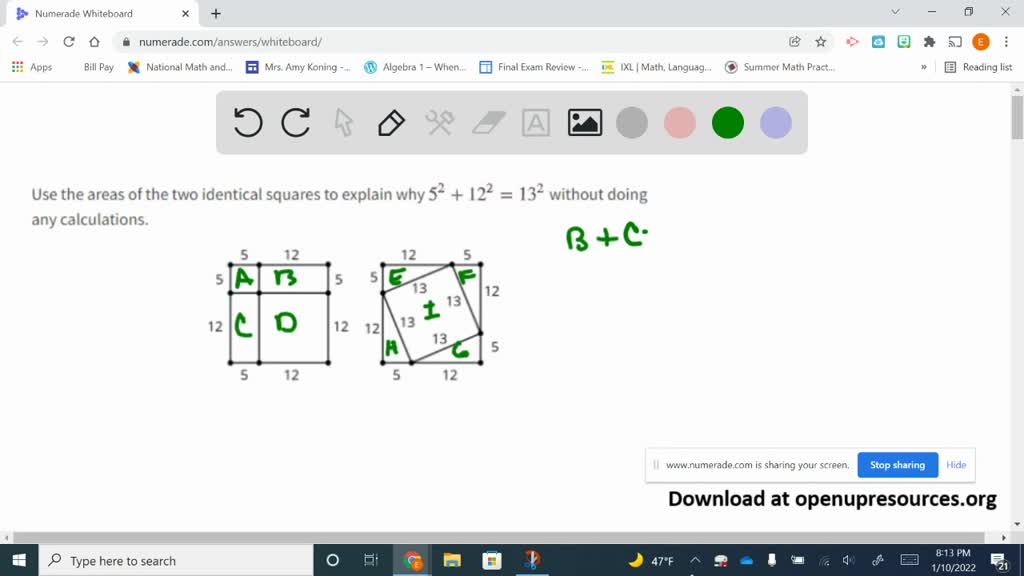Open the Insert Image tool

pos(584,122)
